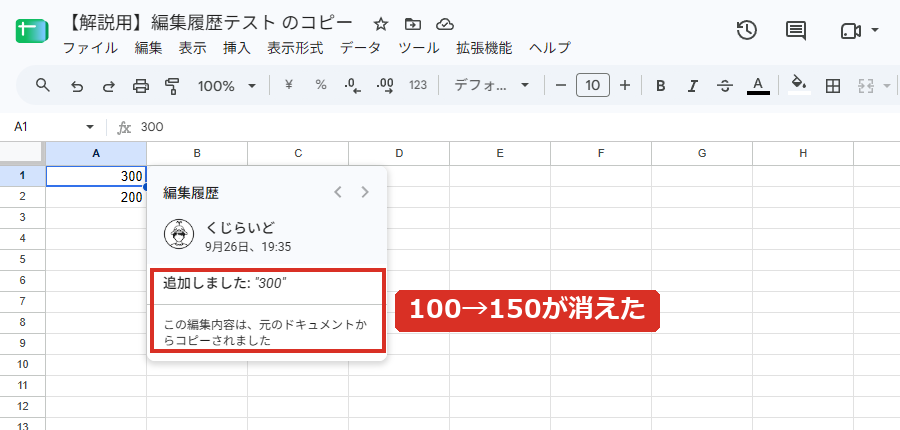Select column C header
The height and width of the screenshot is (430, 900).
pos(298,153)
